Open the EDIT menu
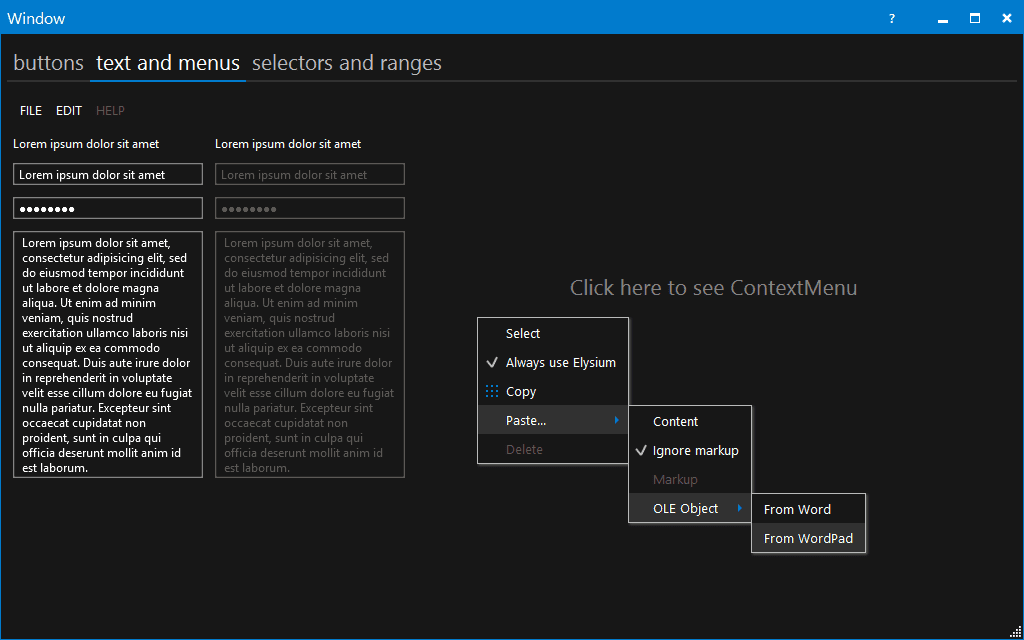Viewport: 1024px width, 640px height. click(69, 110)
